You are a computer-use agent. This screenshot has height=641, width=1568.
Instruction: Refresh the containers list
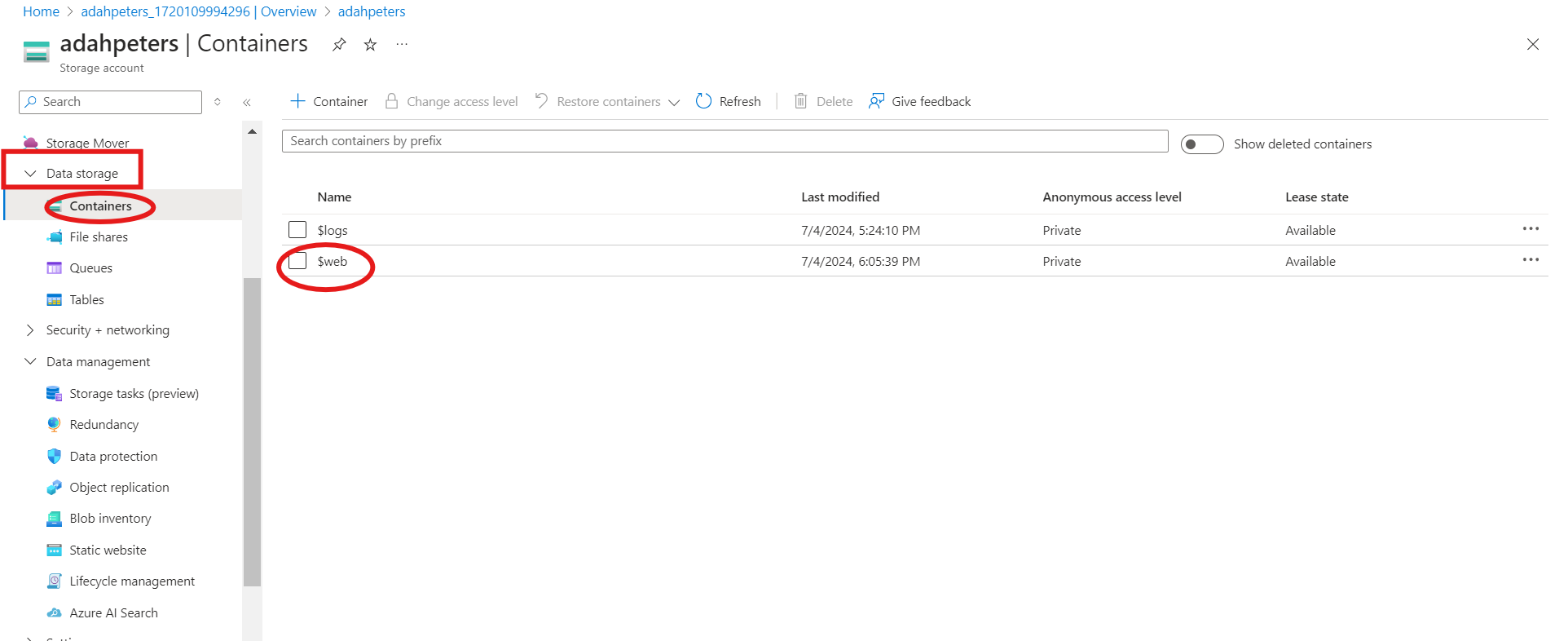729,101
